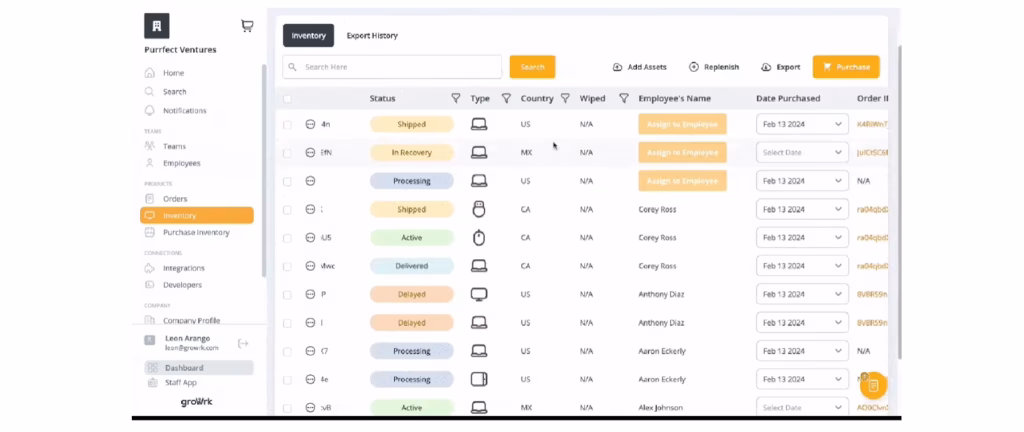Click the logout icon beside Leon Arango
The height and width of the screenshot is (432, 1024).
pos(242,343)
